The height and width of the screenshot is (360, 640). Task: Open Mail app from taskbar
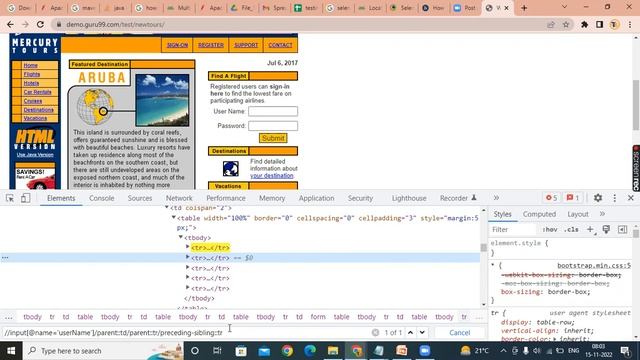pyautogui.click(x=264, y=351)
